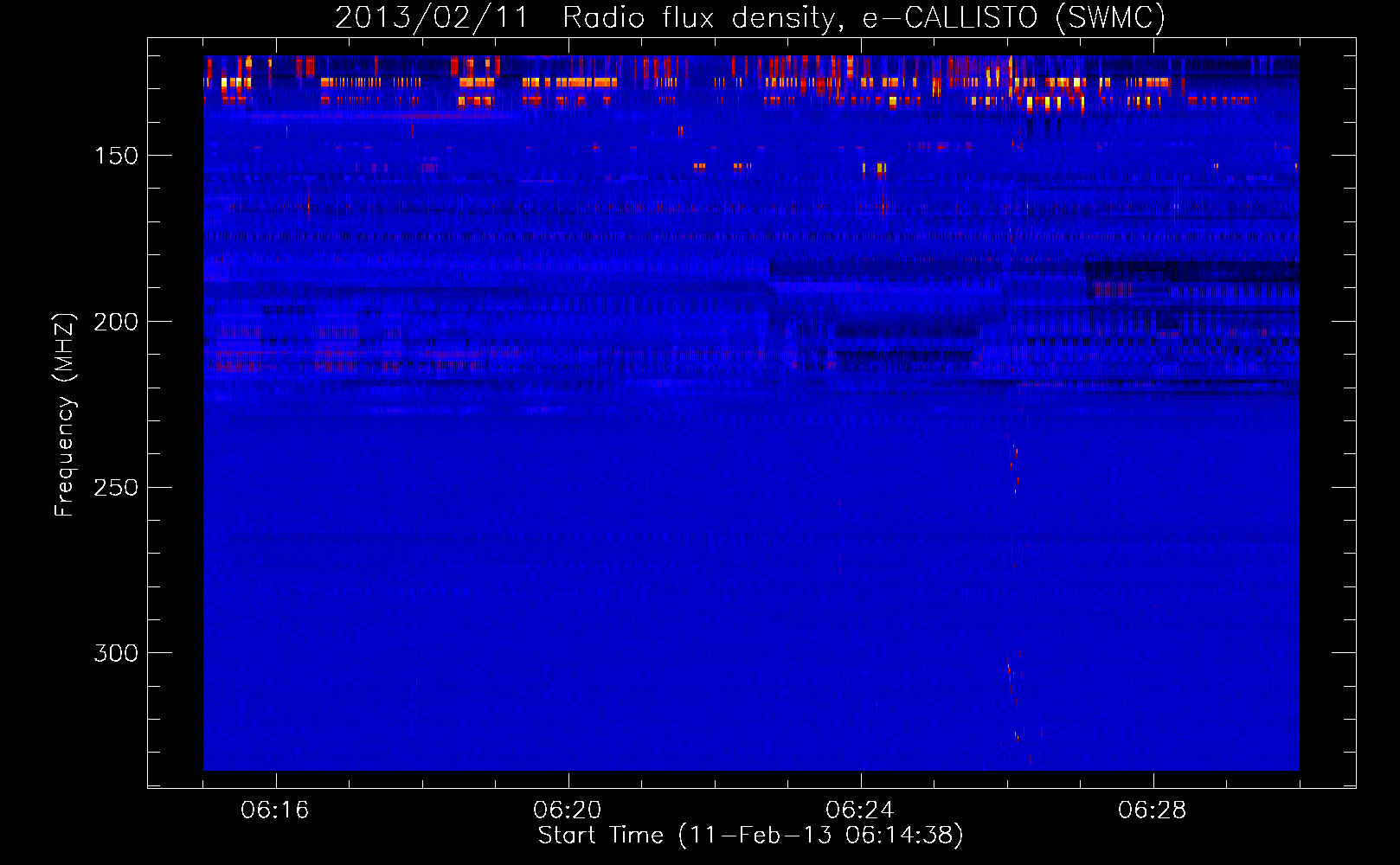Click the '250' frequency tick label
The width and height of the screenshot is (1400, 865).
[x=116, y=488]
